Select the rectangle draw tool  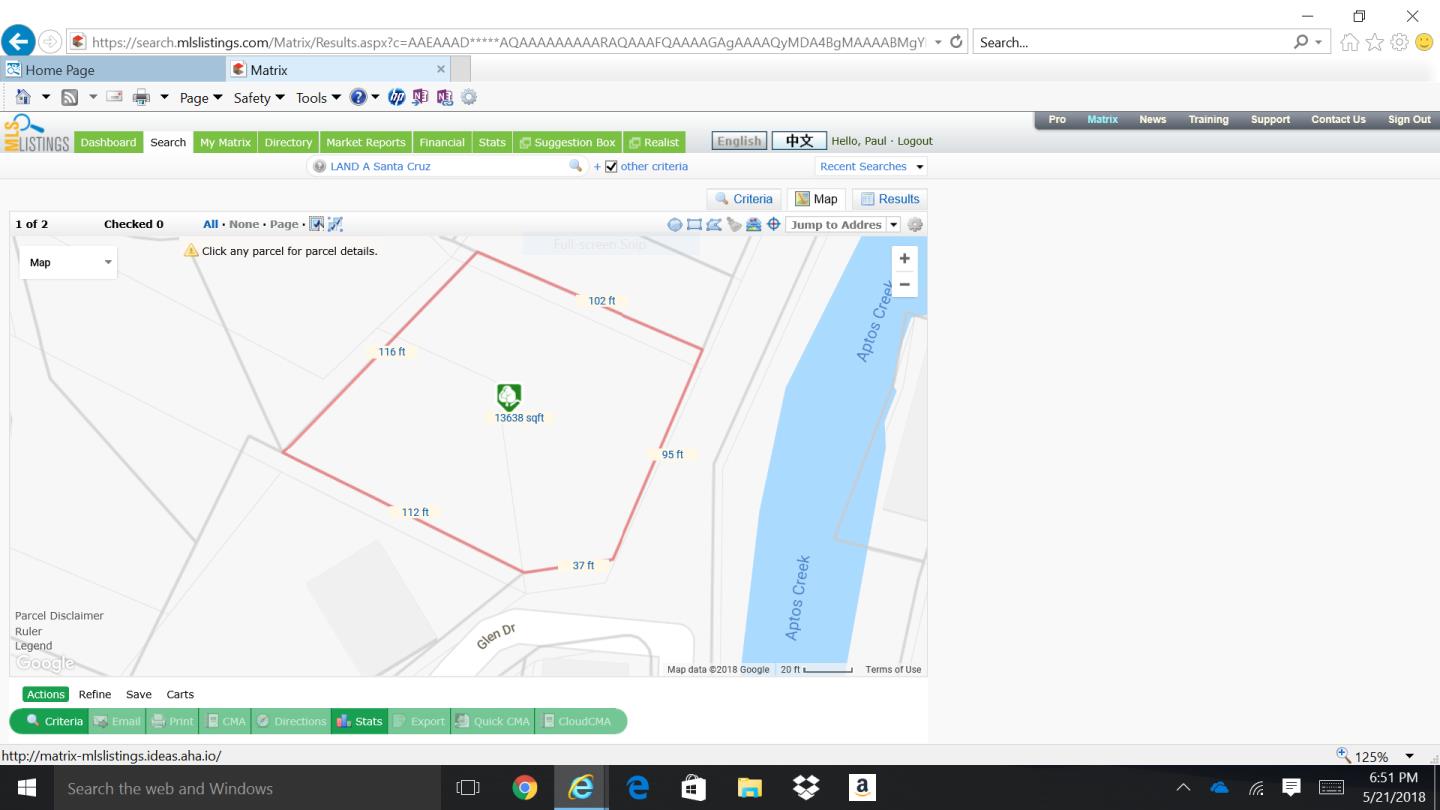coord(694,225)
